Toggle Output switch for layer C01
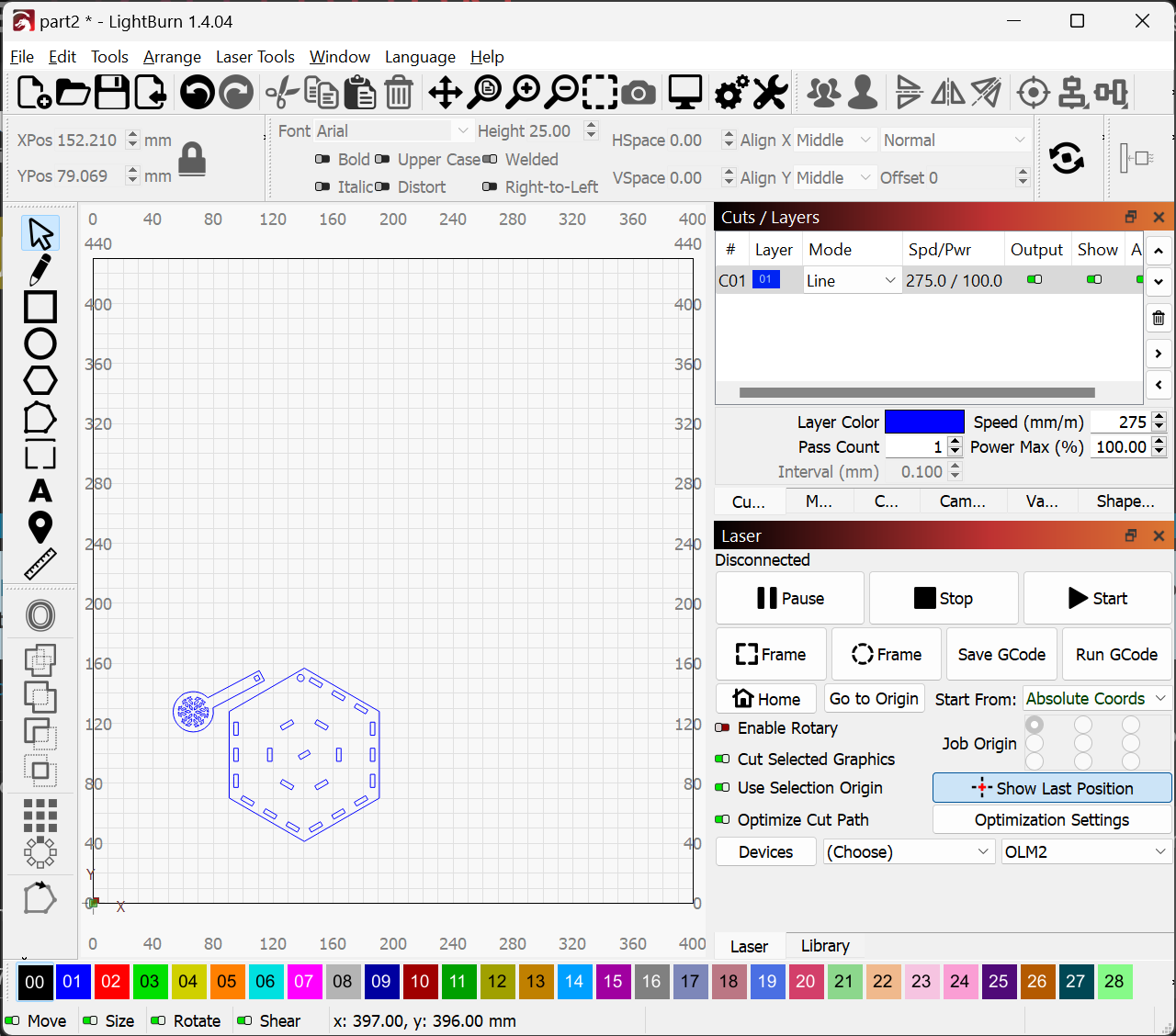The height and width of the screenshot is (1036, 1176). (1035, 280)
